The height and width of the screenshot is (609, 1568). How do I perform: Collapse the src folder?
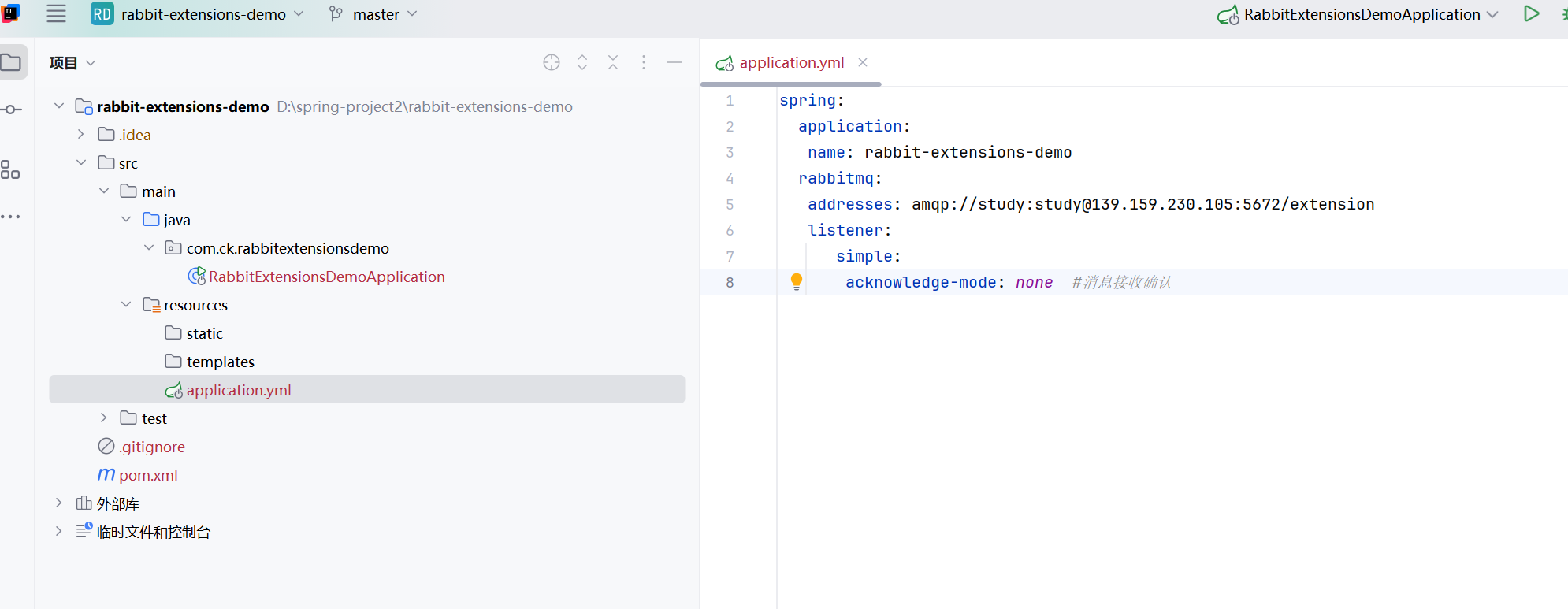(x=81, y=162)
